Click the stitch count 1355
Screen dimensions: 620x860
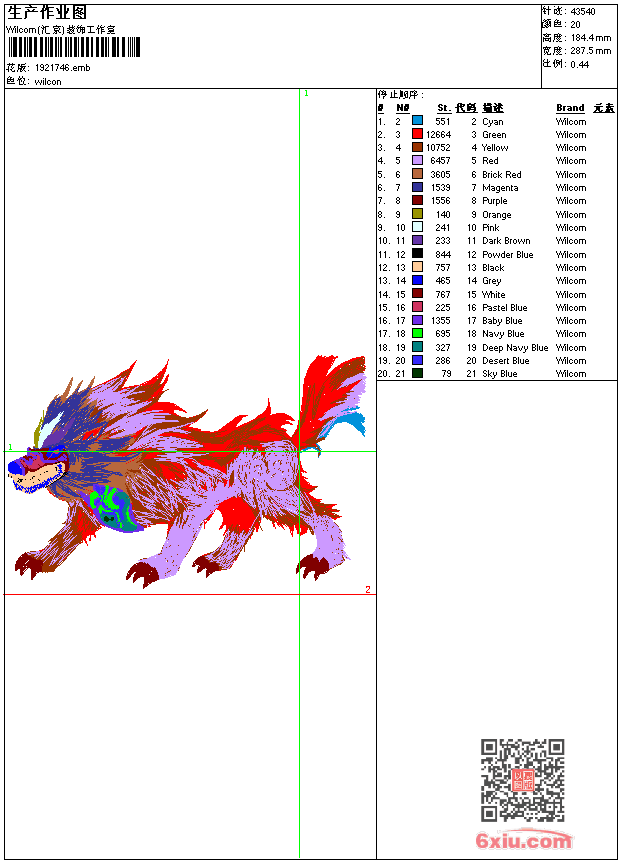441,320
